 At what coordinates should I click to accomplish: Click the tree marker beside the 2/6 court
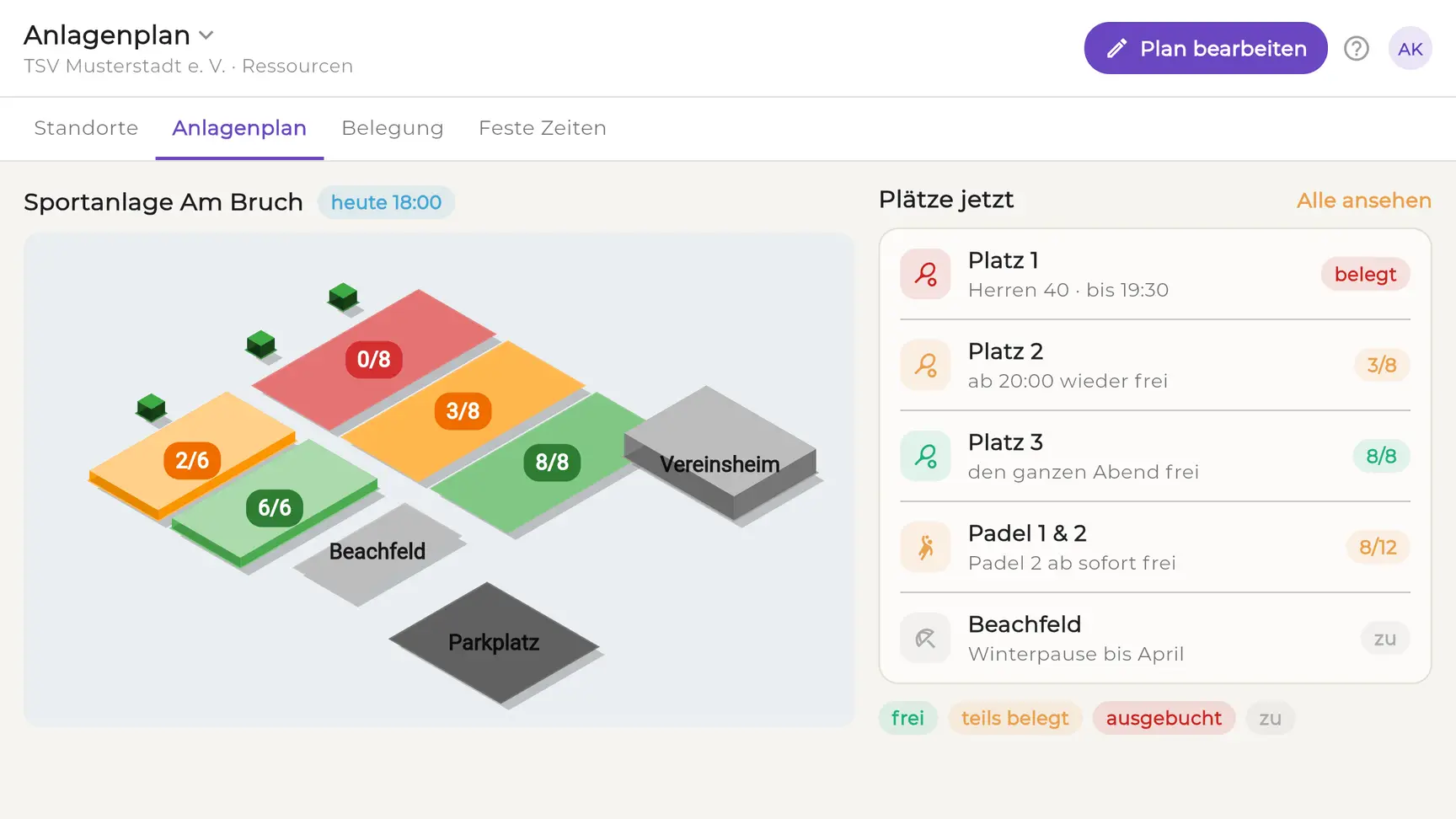click(x=151, y=407)
